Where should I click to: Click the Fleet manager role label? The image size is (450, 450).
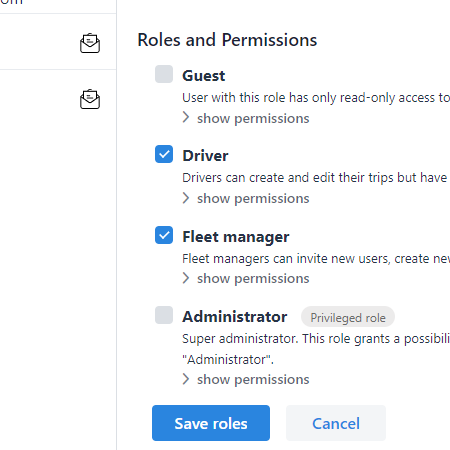(236, 237)
